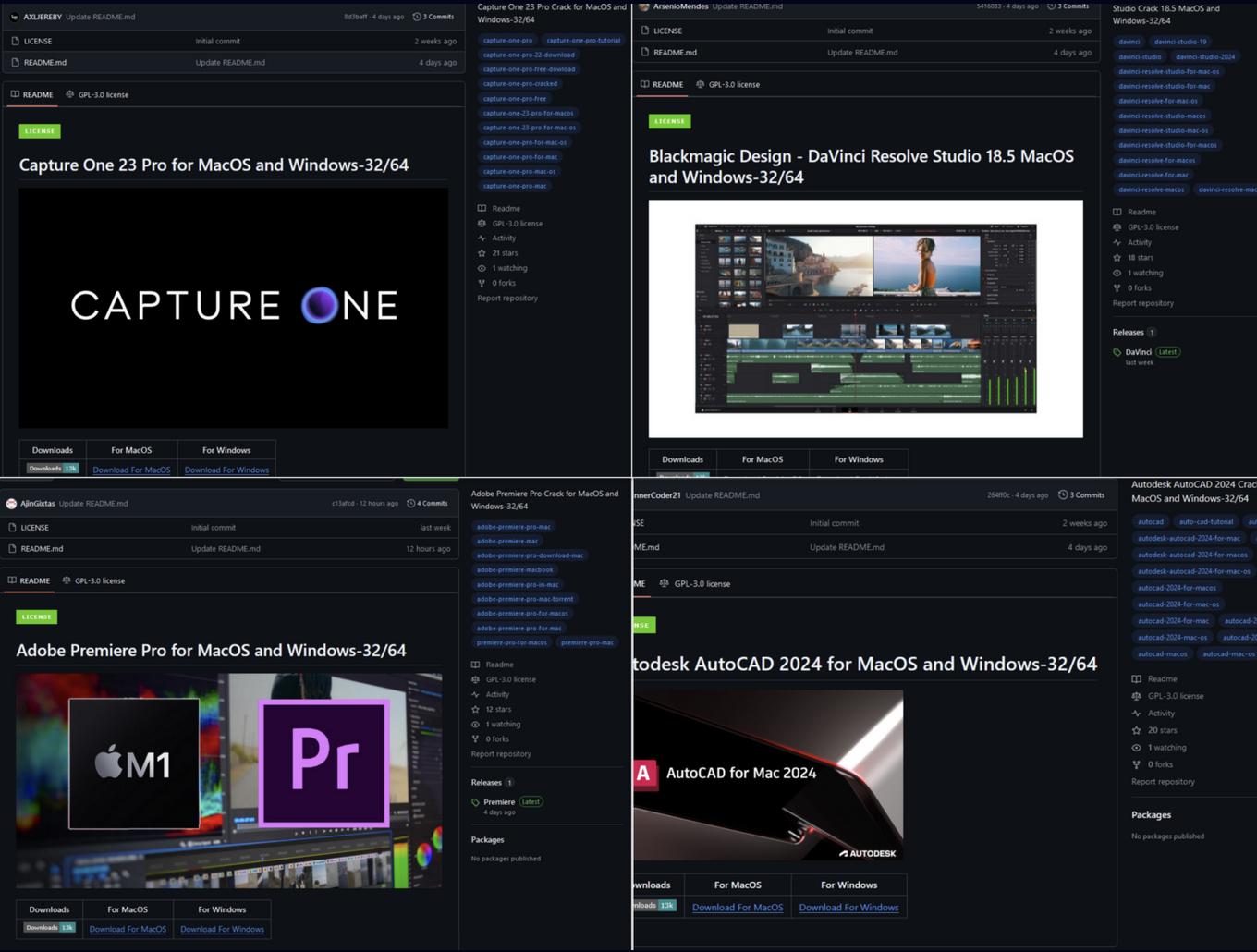The height and width of the screenshot is (952, 1257).
Task: Click fork icon in AutoCAD sidebar
Action: coord(1136,764)
